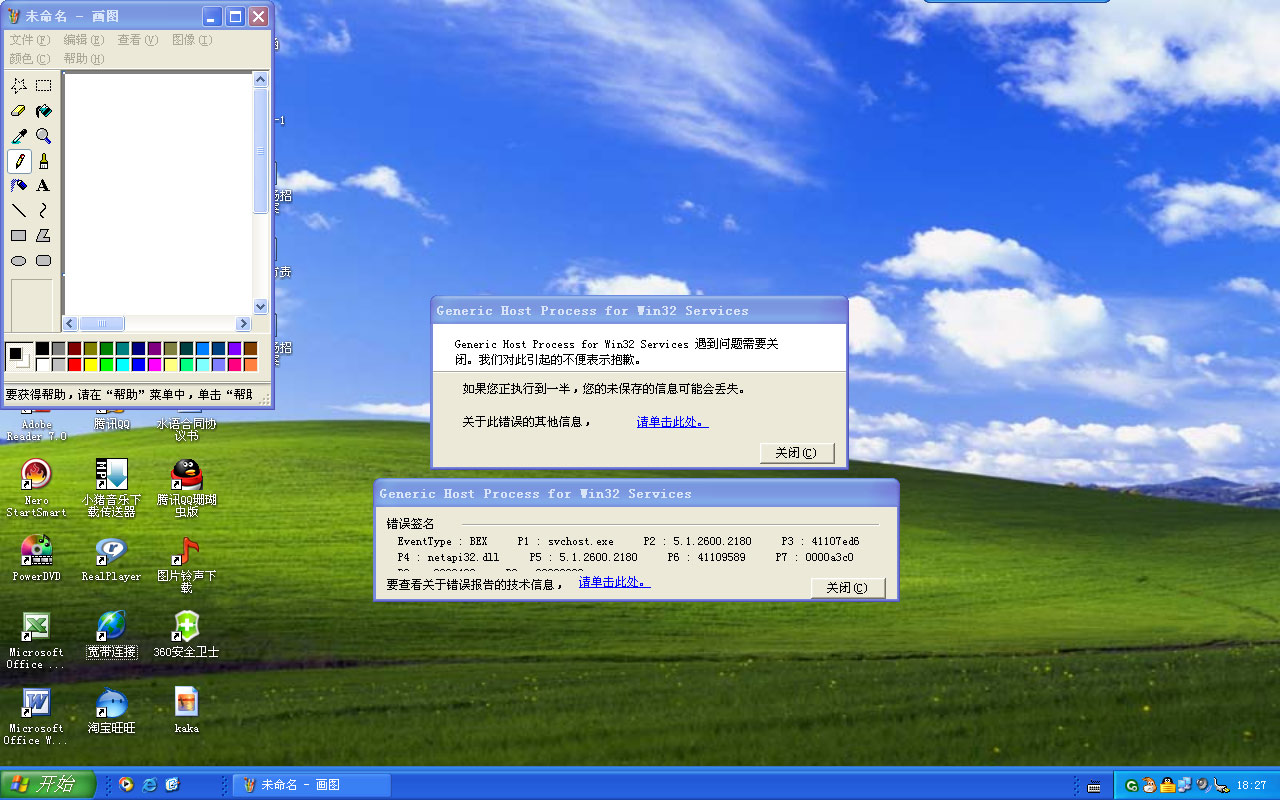Screen dimensions: 1280x800
Task: Select the kaka image file on desktop
Action: tap(186, 711)
